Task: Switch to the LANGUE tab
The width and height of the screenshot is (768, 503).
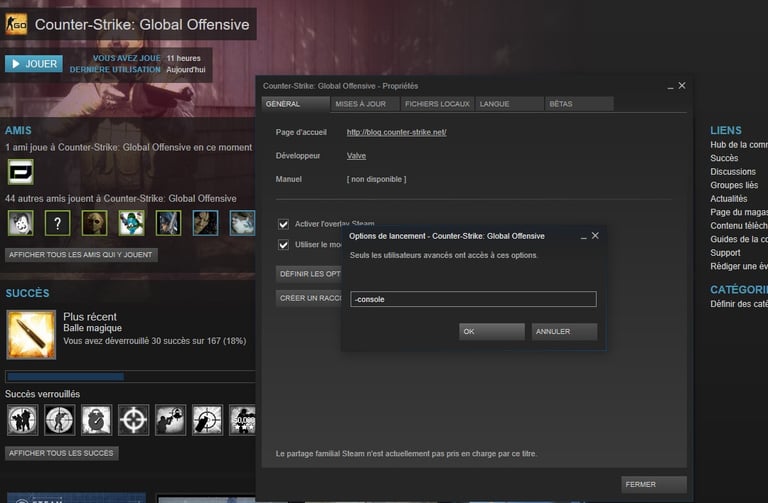Action: point(509,104)
